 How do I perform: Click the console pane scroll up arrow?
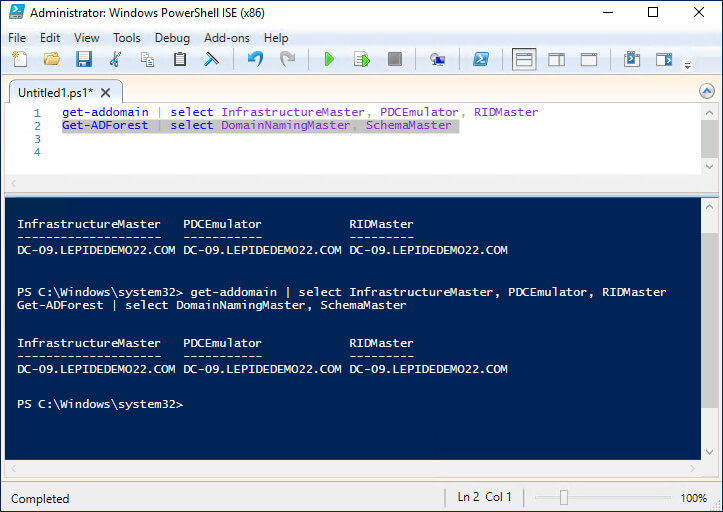(709, 207)
